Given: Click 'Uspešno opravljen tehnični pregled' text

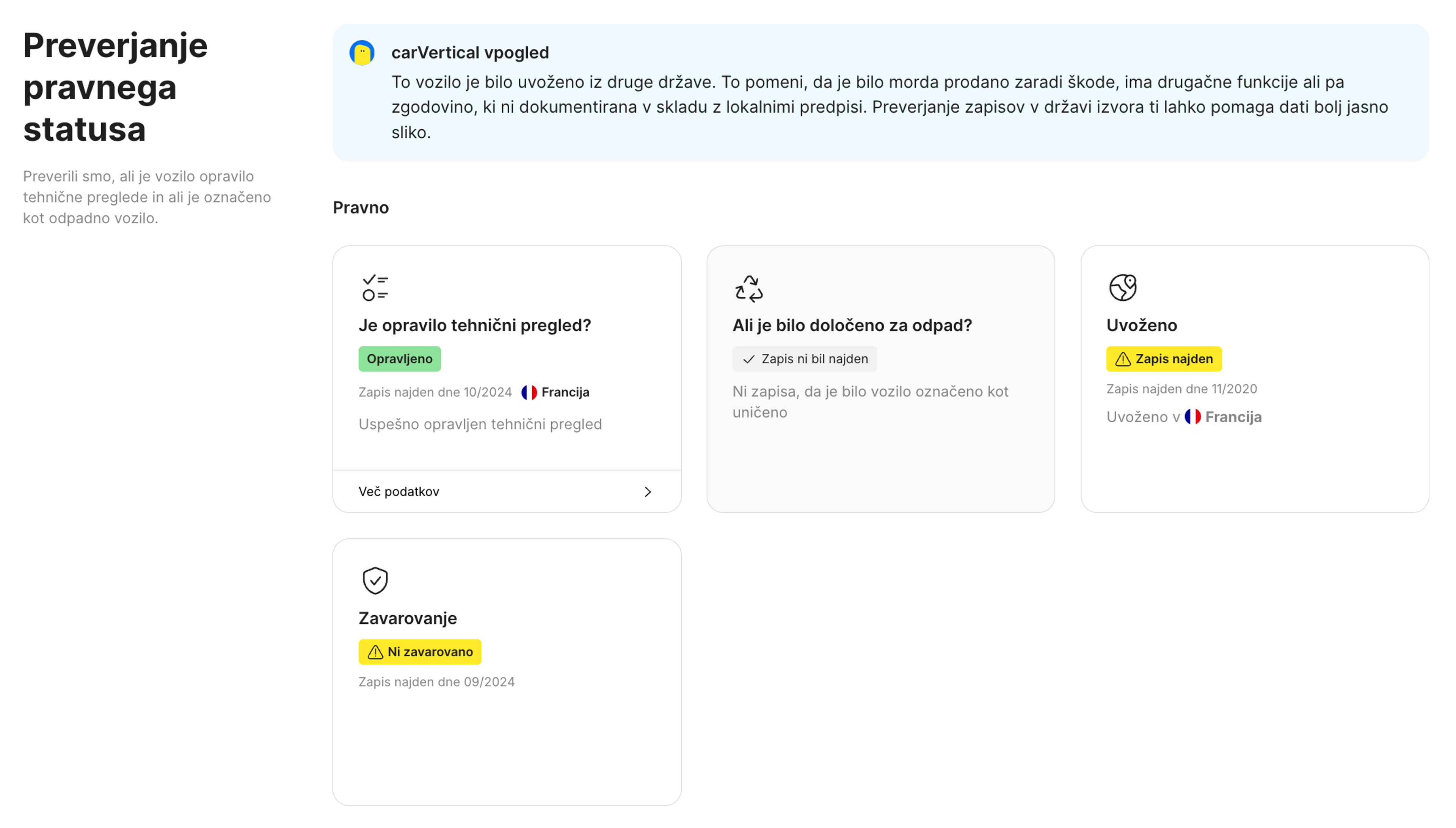Looking at the screenshot, I should (480, 424).
